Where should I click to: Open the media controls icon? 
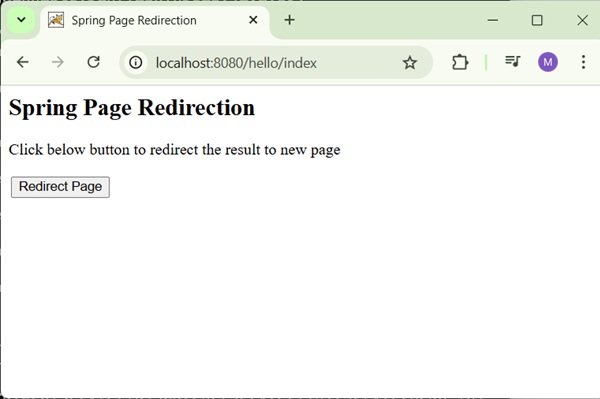pyautogui.click(x=513, y=62)
